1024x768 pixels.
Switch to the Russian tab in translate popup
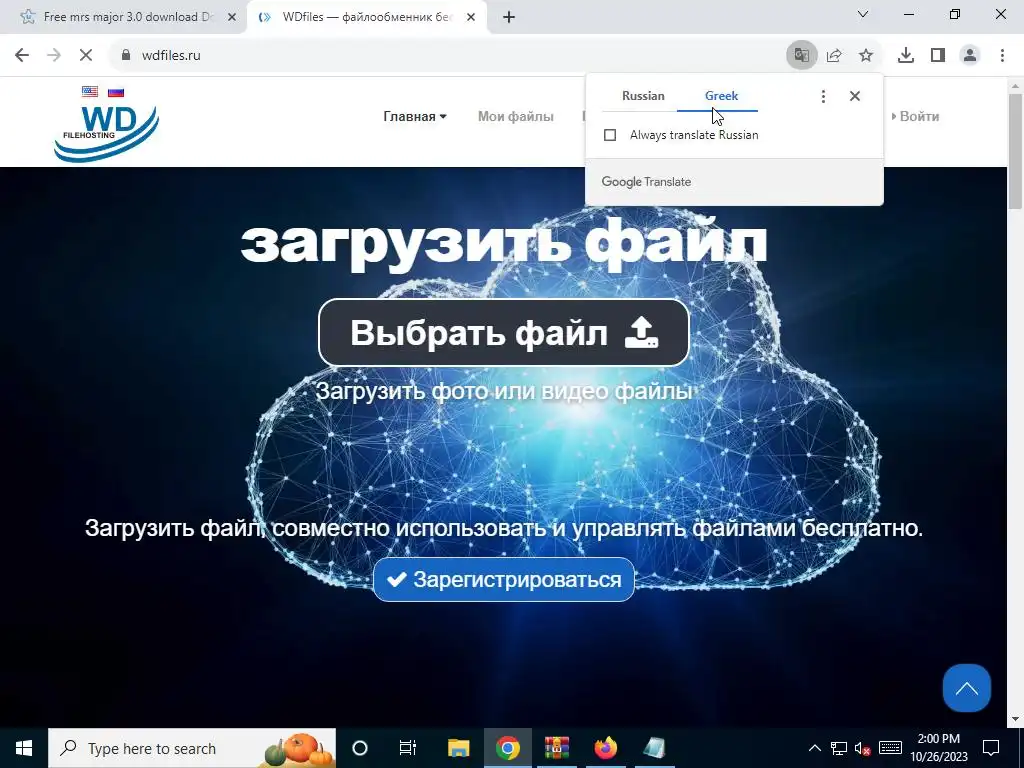[x=643, y=96]
